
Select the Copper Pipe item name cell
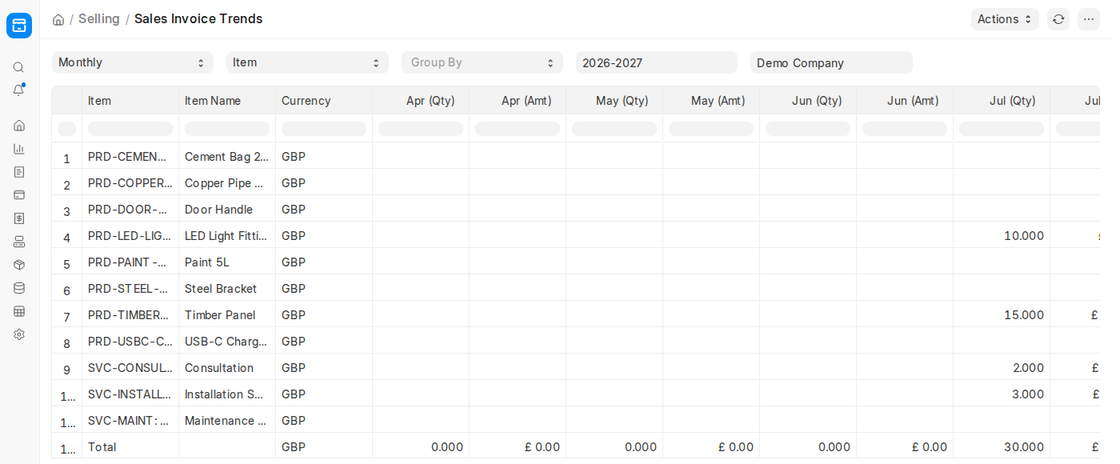point(227,183)
